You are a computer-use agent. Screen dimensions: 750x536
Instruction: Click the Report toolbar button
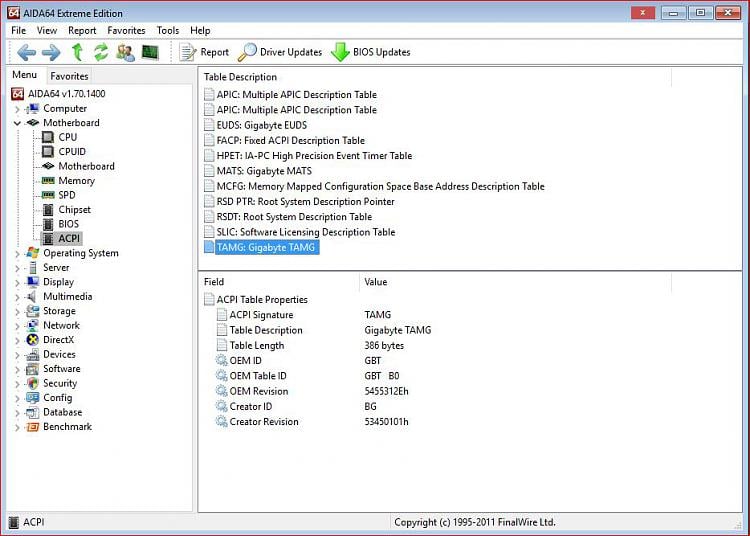pyautogui.click(x=204, y=52)
